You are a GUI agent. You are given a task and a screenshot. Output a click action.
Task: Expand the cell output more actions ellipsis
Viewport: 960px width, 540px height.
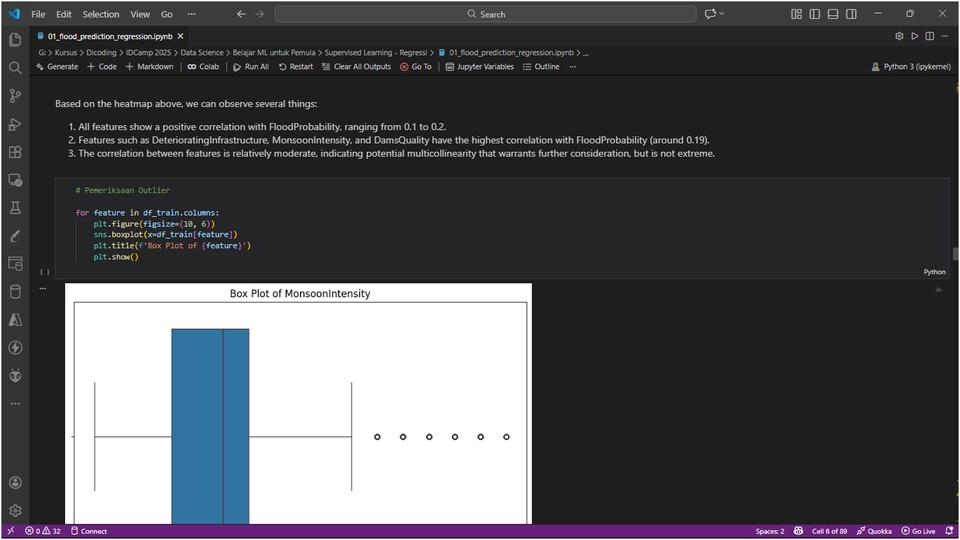(x=42, y=288)
